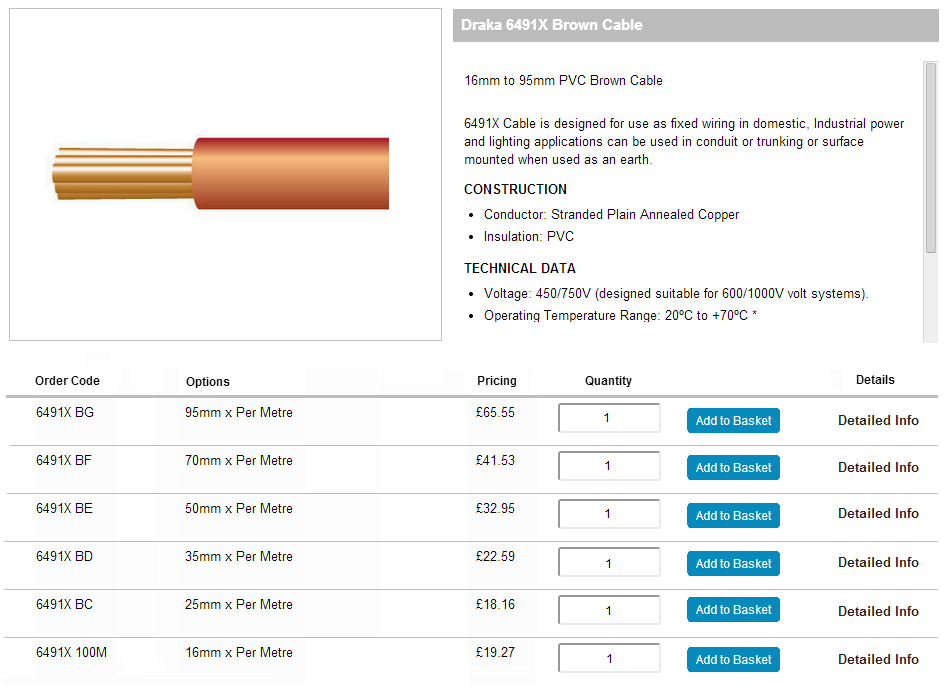
Task: Show Detailed Info for 16mm cable
Action: click(x=878, y=659)
